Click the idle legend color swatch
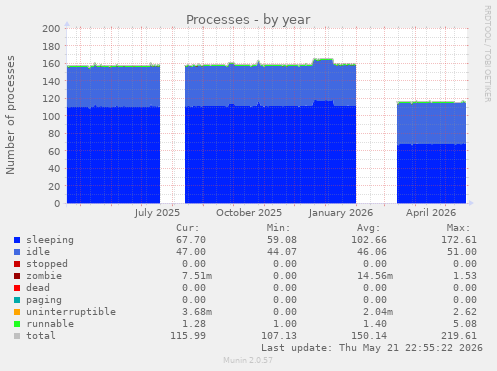The width and height of the screenshot is (497, 371). click(x=17, y=252)
